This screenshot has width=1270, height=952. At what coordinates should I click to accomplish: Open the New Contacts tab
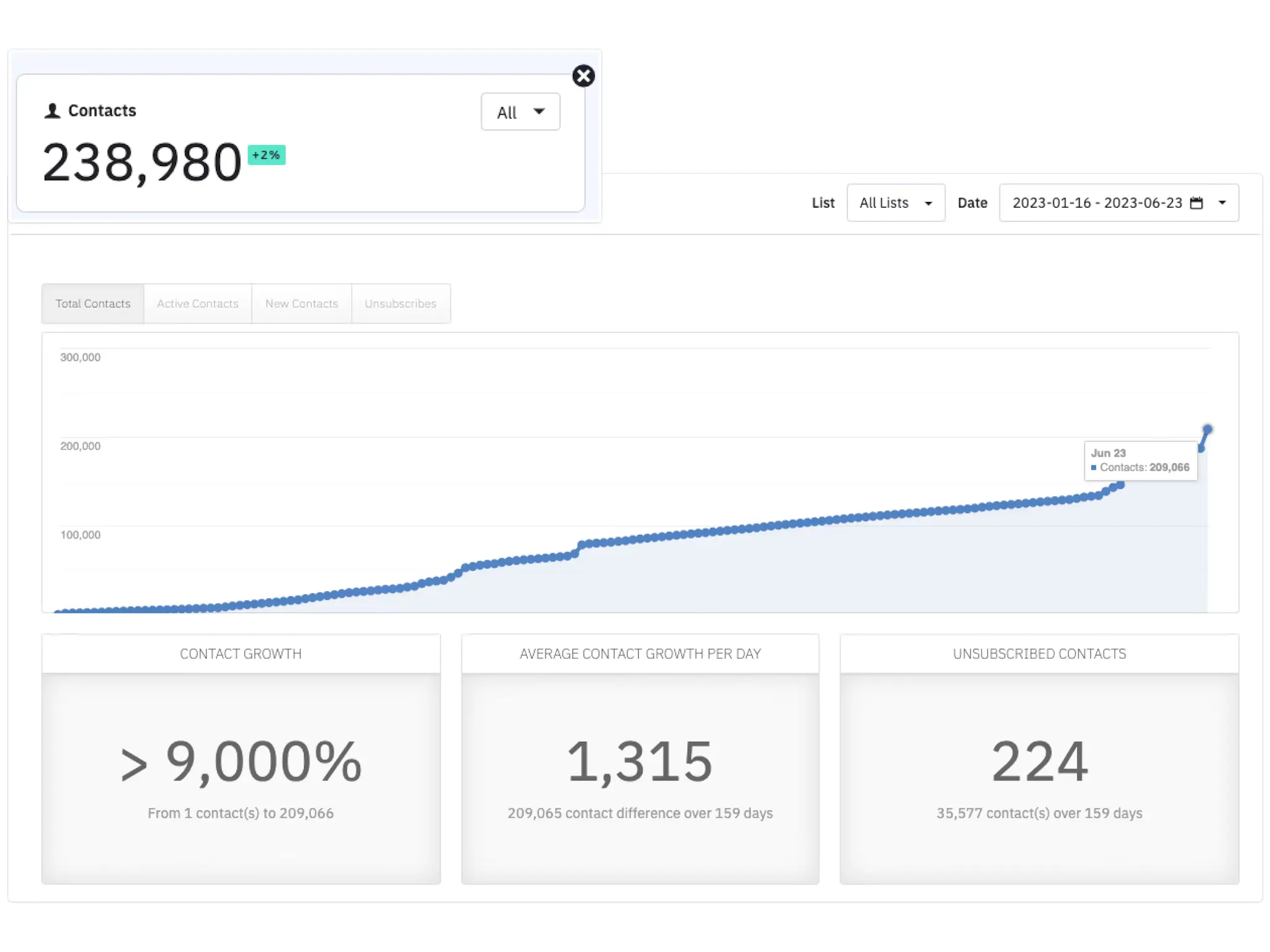point(301,304)
